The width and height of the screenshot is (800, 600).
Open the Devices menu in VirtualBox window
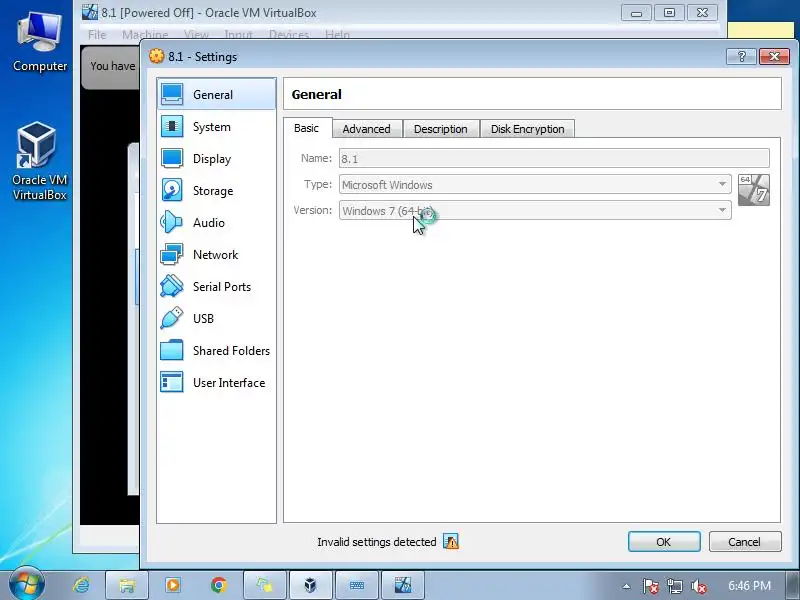[289, 35]
